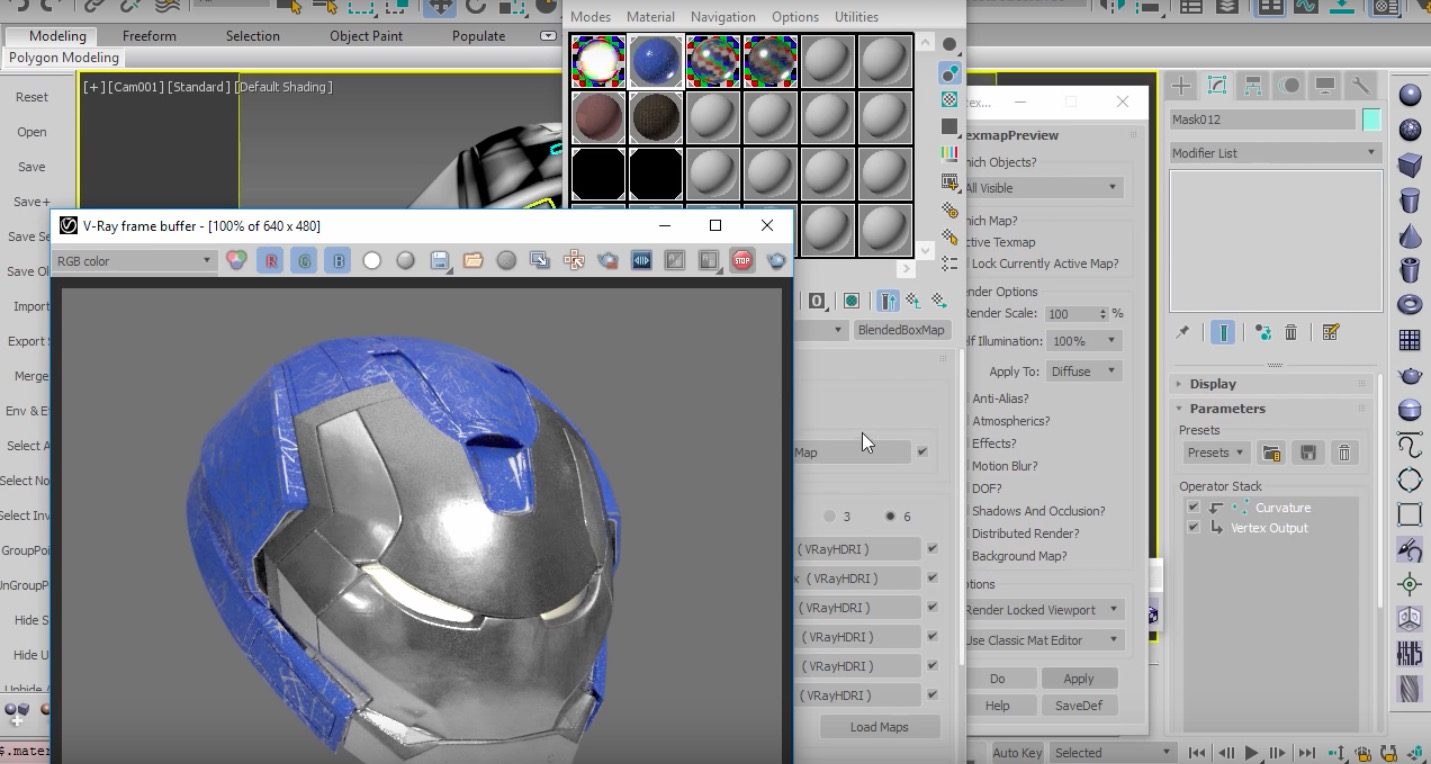Open the Apply To Diffuse dropdown
The width and height of the screenshot is (1431, 764).
1084,371
